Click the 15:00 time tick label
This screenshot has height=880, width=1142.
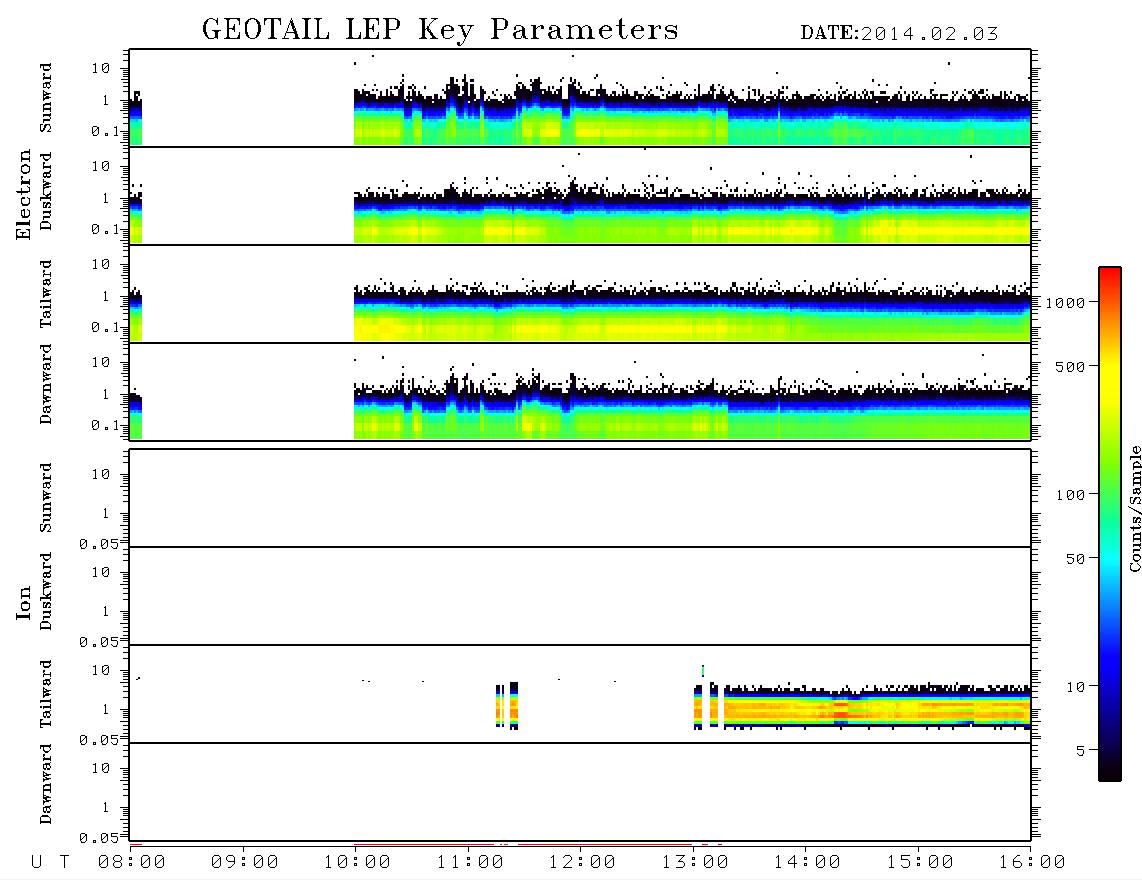[x=920, y=863]
